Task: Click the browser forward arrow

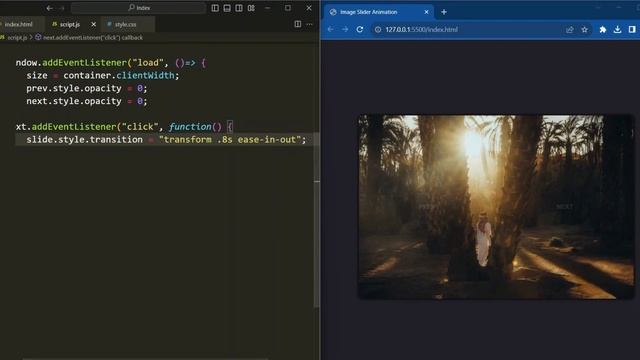Action: [345, 29]
